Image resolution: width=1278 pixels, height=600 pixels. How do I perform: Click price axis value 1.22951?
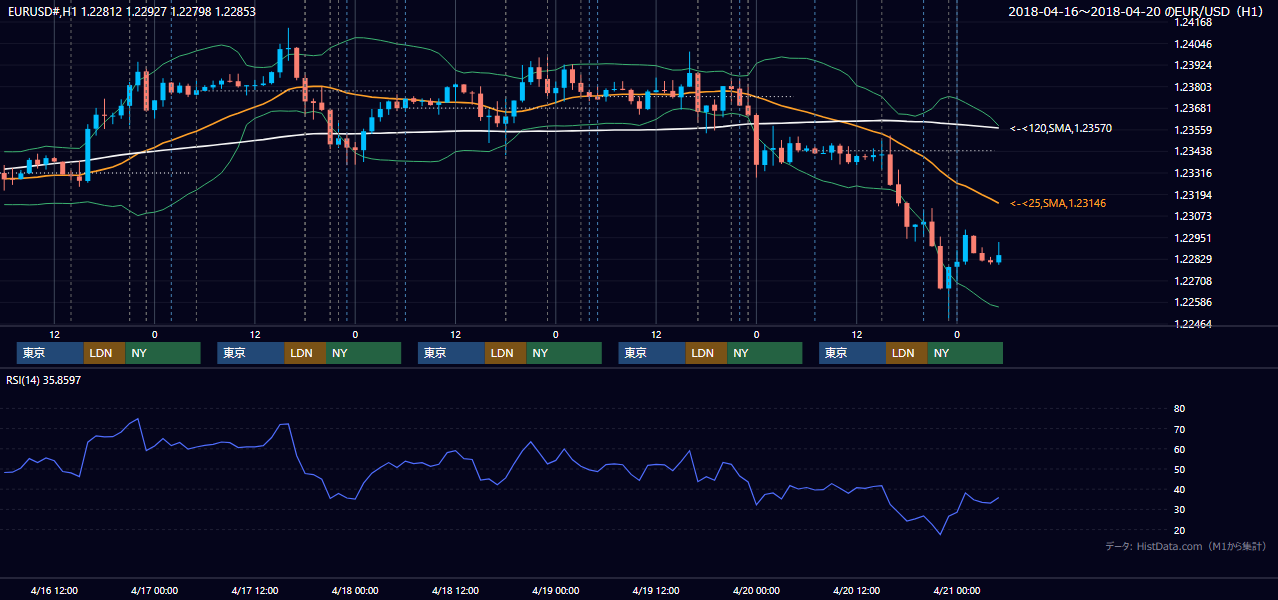[1193, 238]
